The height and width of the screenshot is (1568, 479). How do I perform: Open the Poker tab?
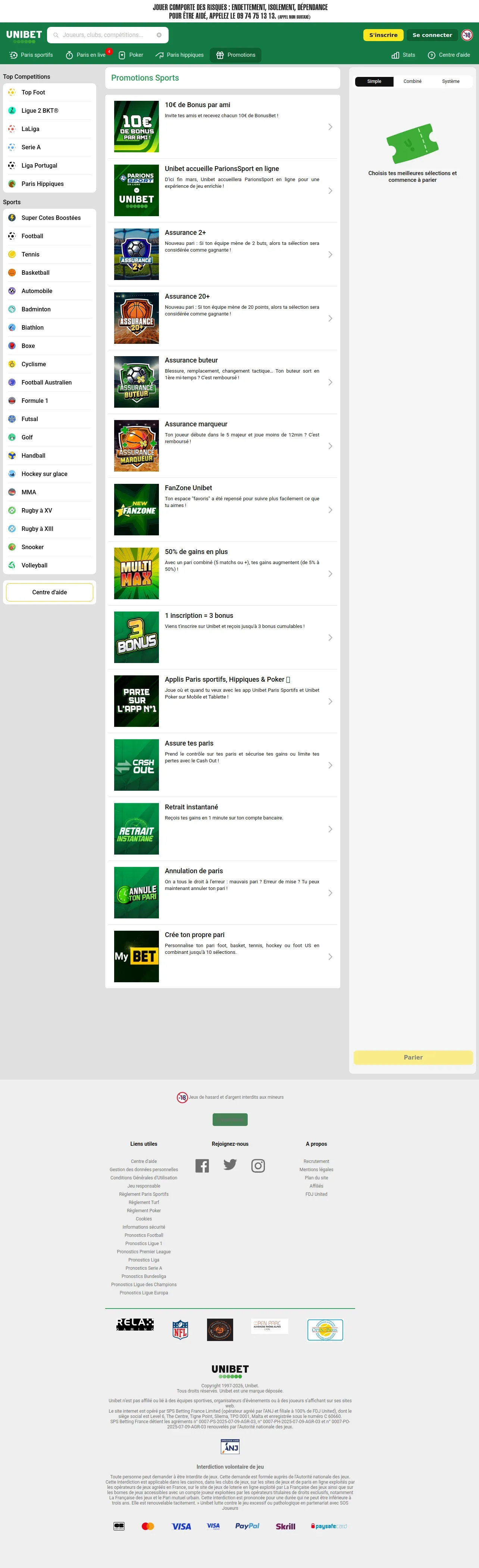click(131, 55)
